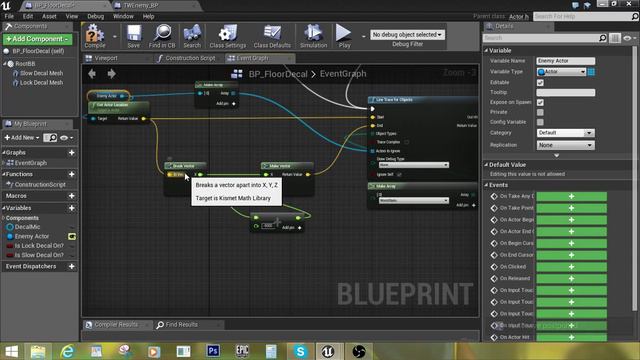Select Slow Decal Mesh component
The image size is (640, 360).
[x=41, y=73]
